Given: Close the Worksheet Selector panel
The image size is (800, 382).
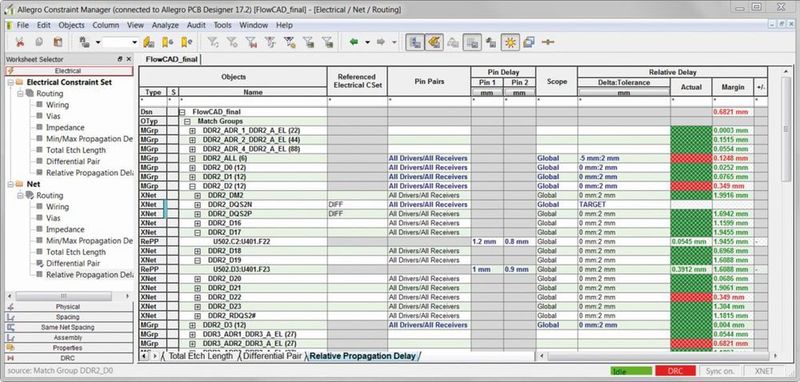Looking at the screenshot, I should point(128,59).
